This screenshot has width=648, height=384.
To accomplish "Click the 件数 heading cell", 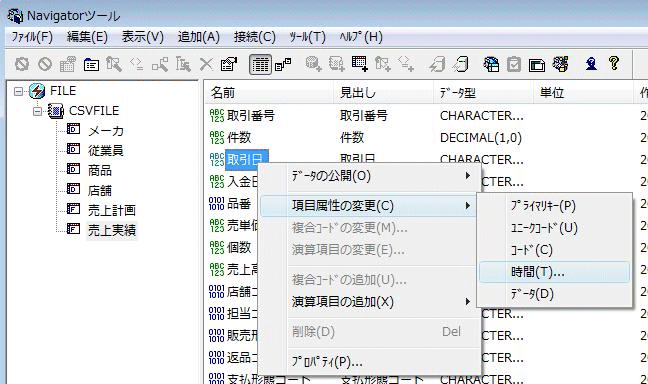I will click(352, 138).
